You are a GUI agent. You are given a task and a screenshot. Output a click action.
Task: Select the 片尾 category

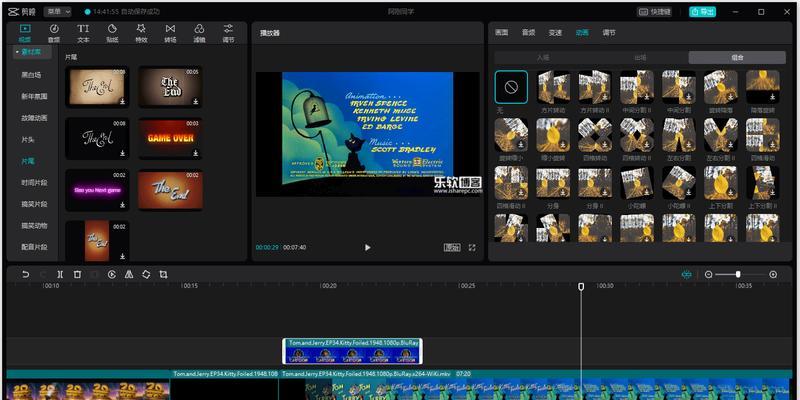coord(28,161)
